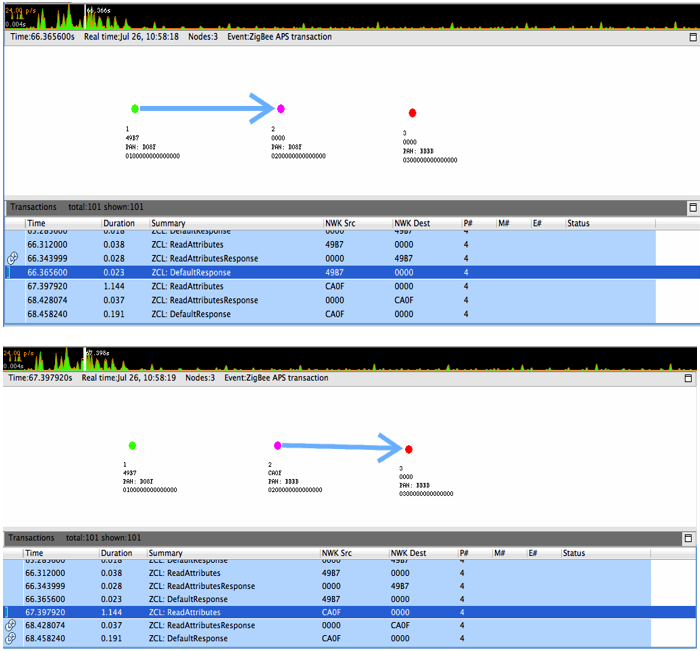Select highlighted 67.397920 ReadAttributes row, lower table

pyautogui.click(x=350, y=612)
